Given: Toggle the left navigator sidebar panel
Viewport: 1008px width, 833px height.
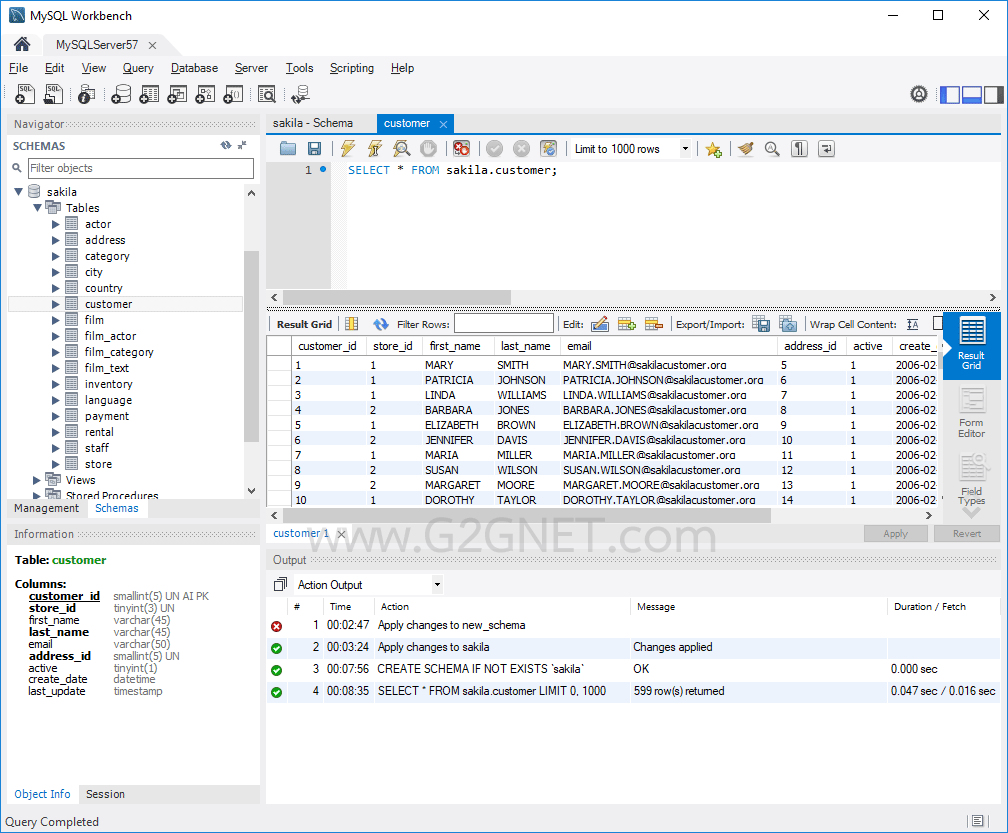Looking at the screenshot, I should (950, 95).
